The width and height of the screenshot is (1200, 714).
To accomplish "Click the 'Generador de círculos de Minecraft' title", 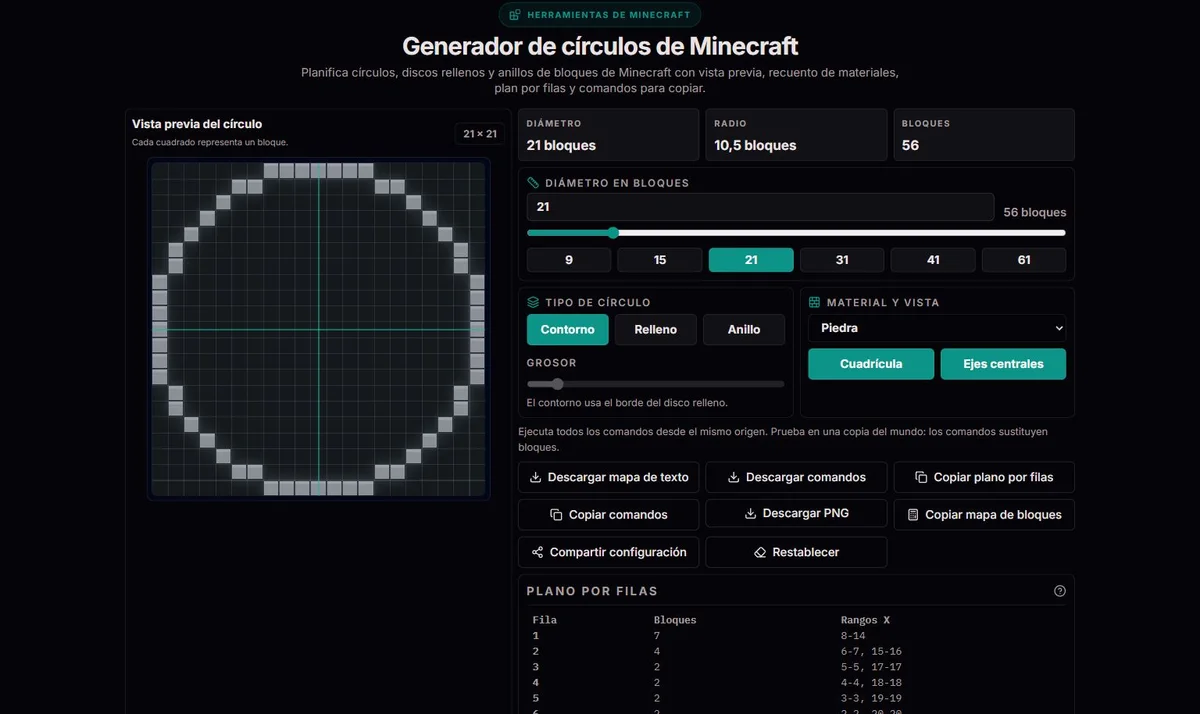I will (600, 46).
